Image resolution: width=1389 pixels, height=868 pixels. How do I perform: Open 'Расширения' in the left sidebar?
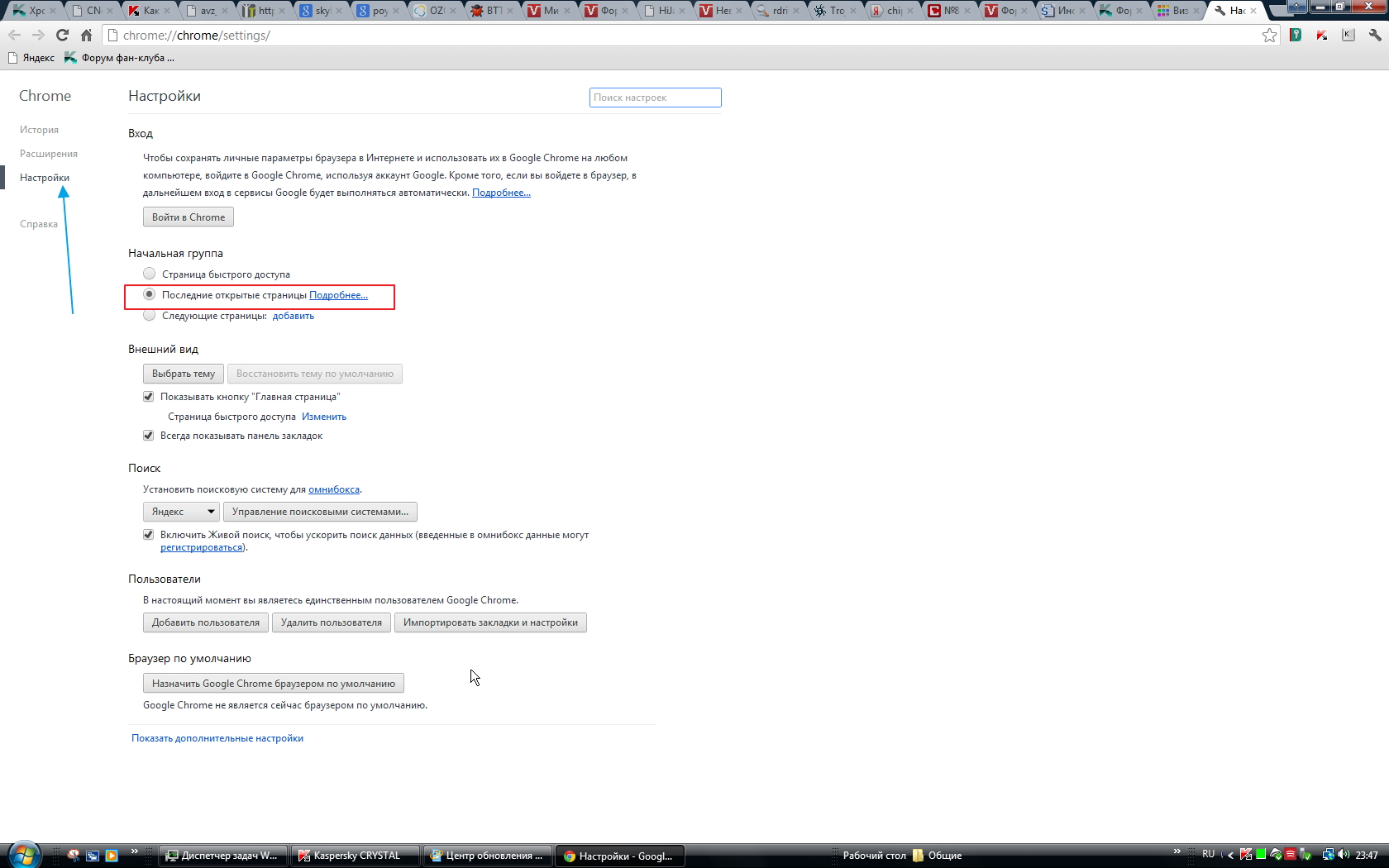click(49, 154)
